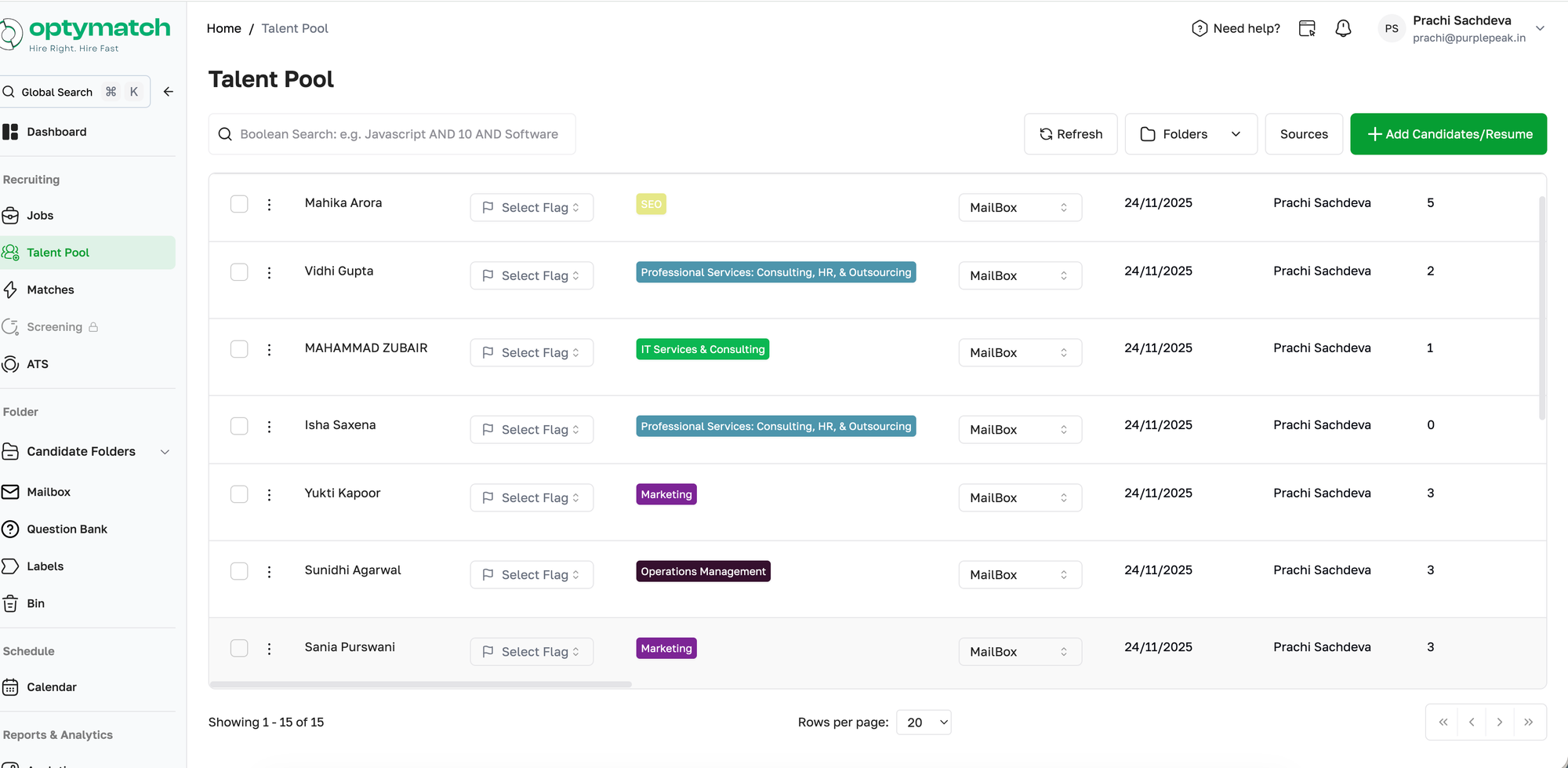Viewport: 1568px width, 768px height.
Task: Collapse sidebar using the back arrow
Action: 168,92
